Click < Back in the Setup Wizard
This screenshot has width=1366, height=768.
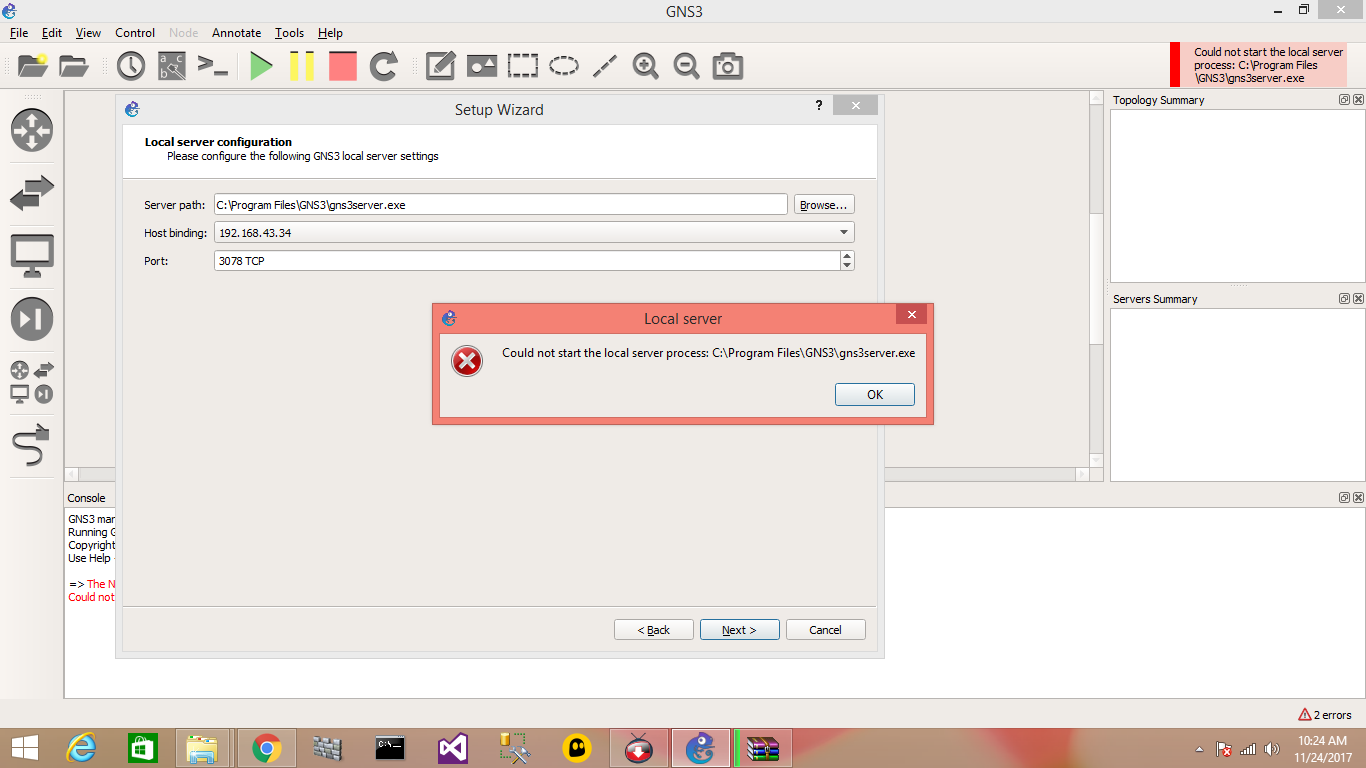tap(654, 630)
